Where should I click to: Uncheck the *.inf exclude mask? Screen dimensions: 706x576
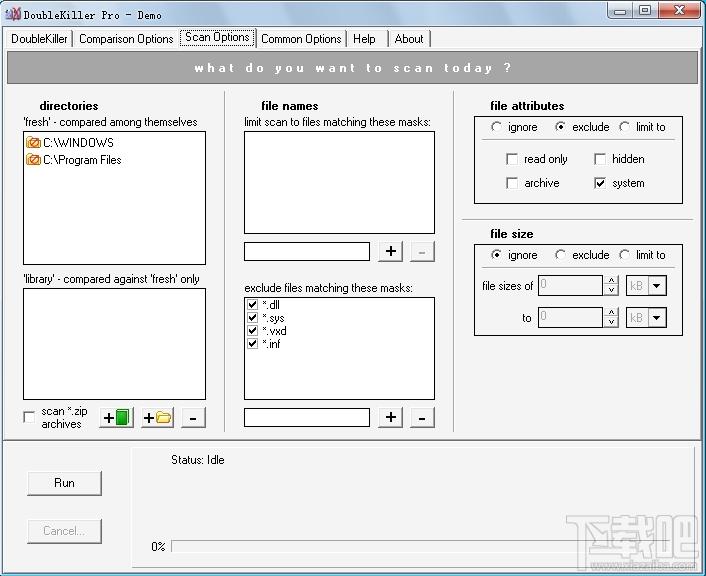pyautogui.click(x=253, y=344)
